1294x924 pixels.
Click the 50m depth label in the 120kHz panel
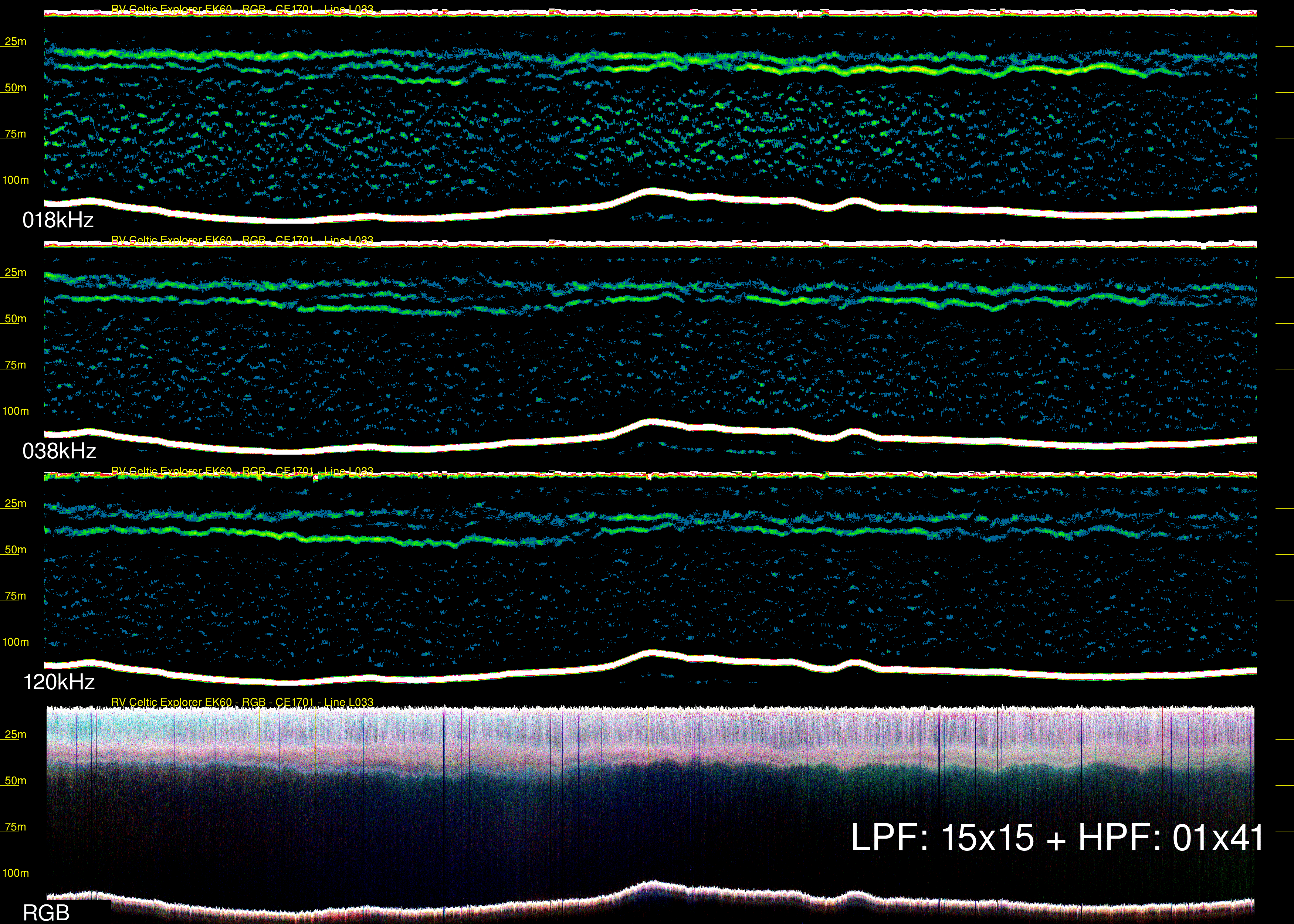[x=16, y=550]
